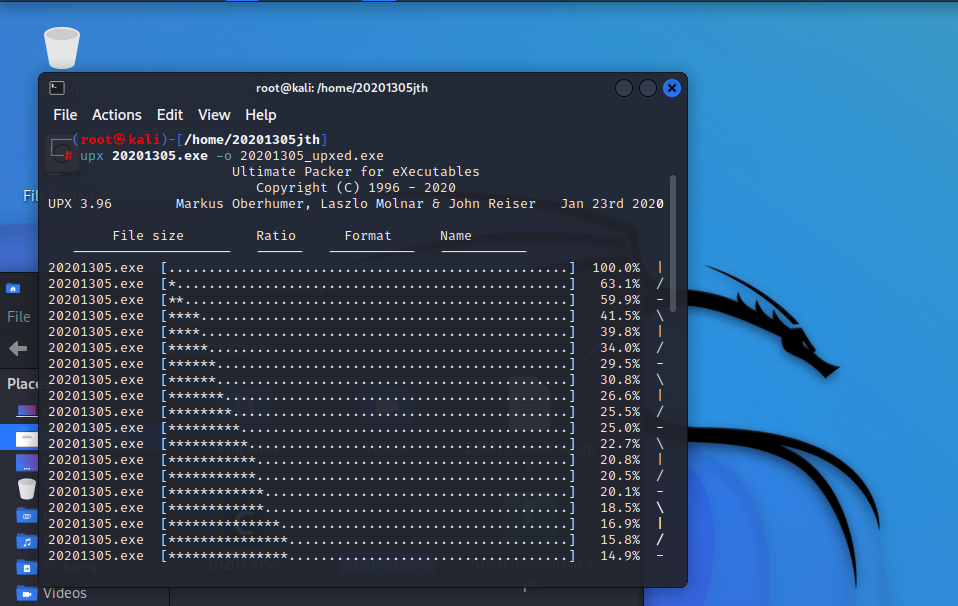Image resolution: width=958 pixels, height=606 pixels.
Task: Click the '100.0%' ratio value
Action: tap(616, 268)
